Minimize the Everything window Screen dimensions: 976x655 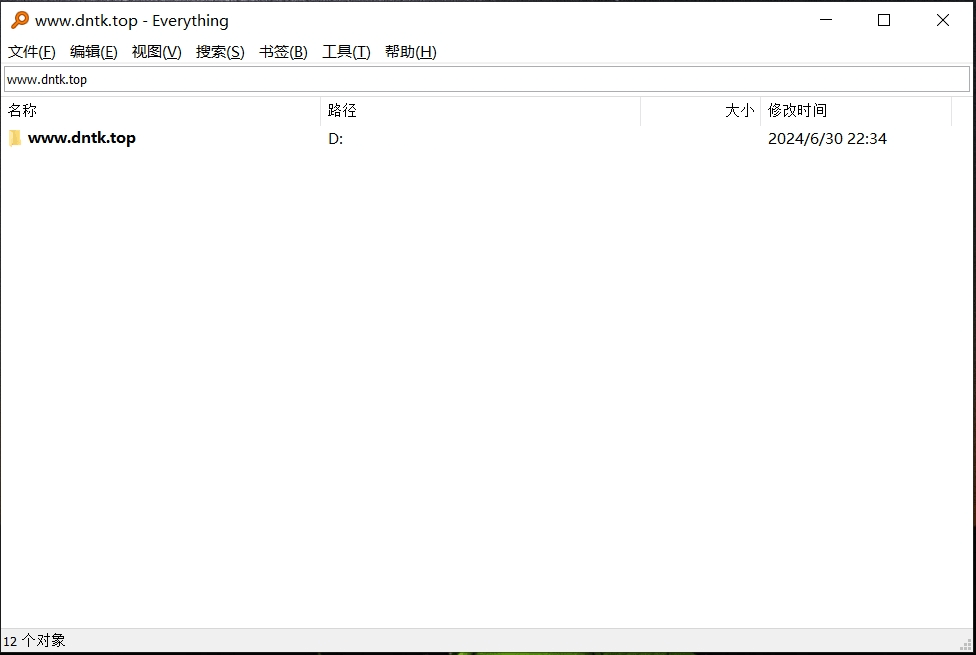point(826,20)
